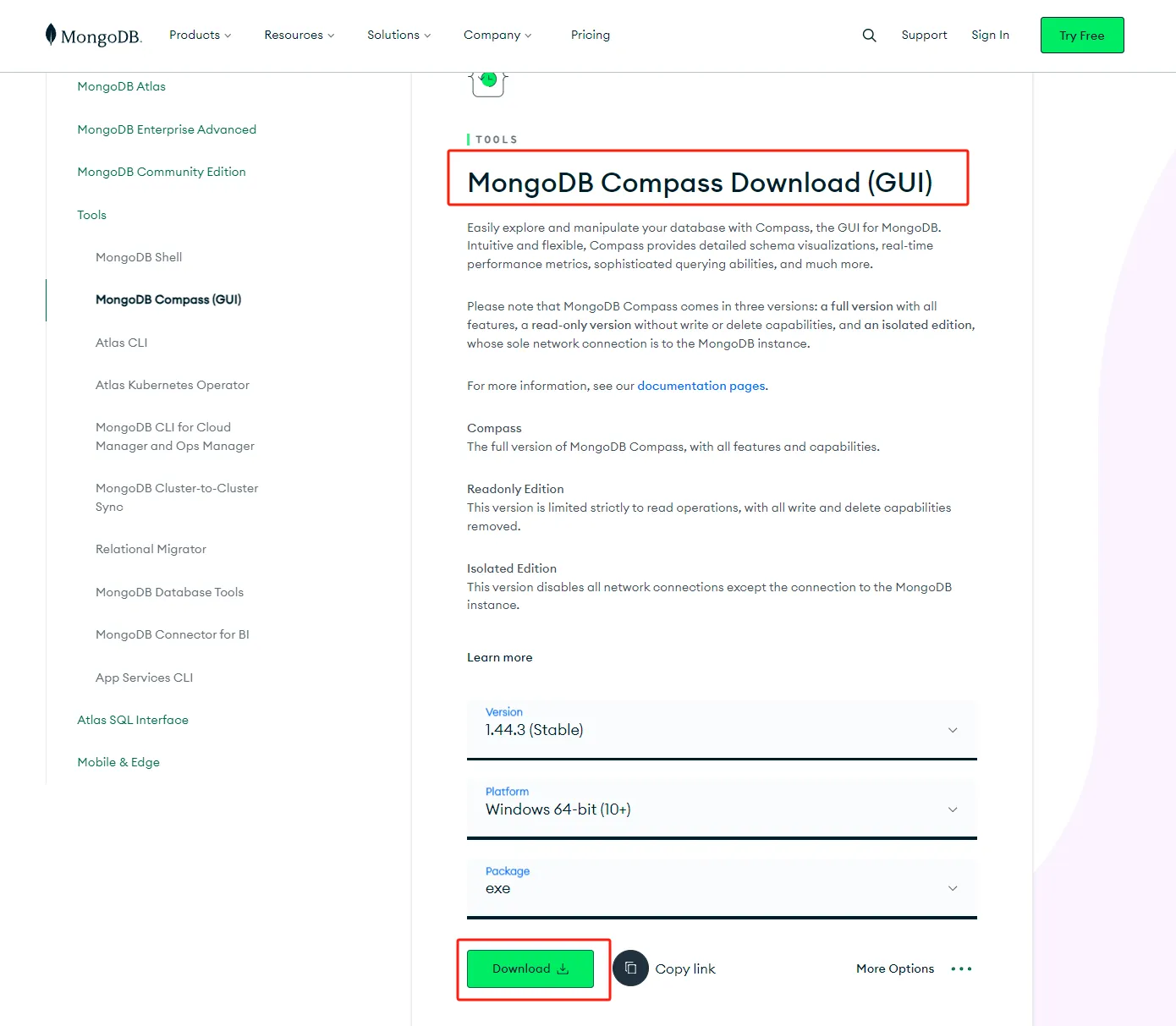Screen dimensions: 1176x1026
Task: Click the Compass section heading
Action: 494,428
